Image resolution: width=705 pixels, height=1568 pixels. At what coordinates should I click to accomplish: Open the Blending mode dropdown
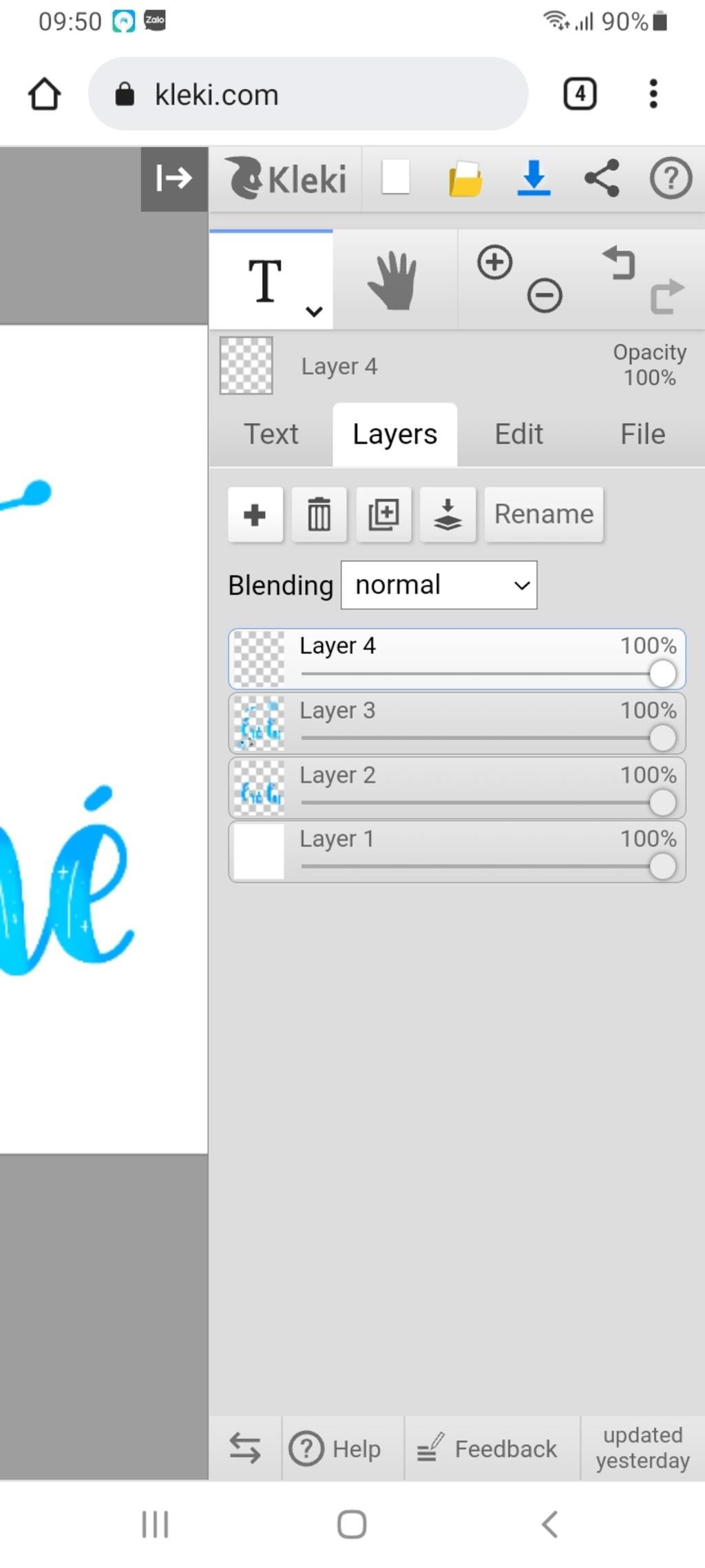[439, 585]
